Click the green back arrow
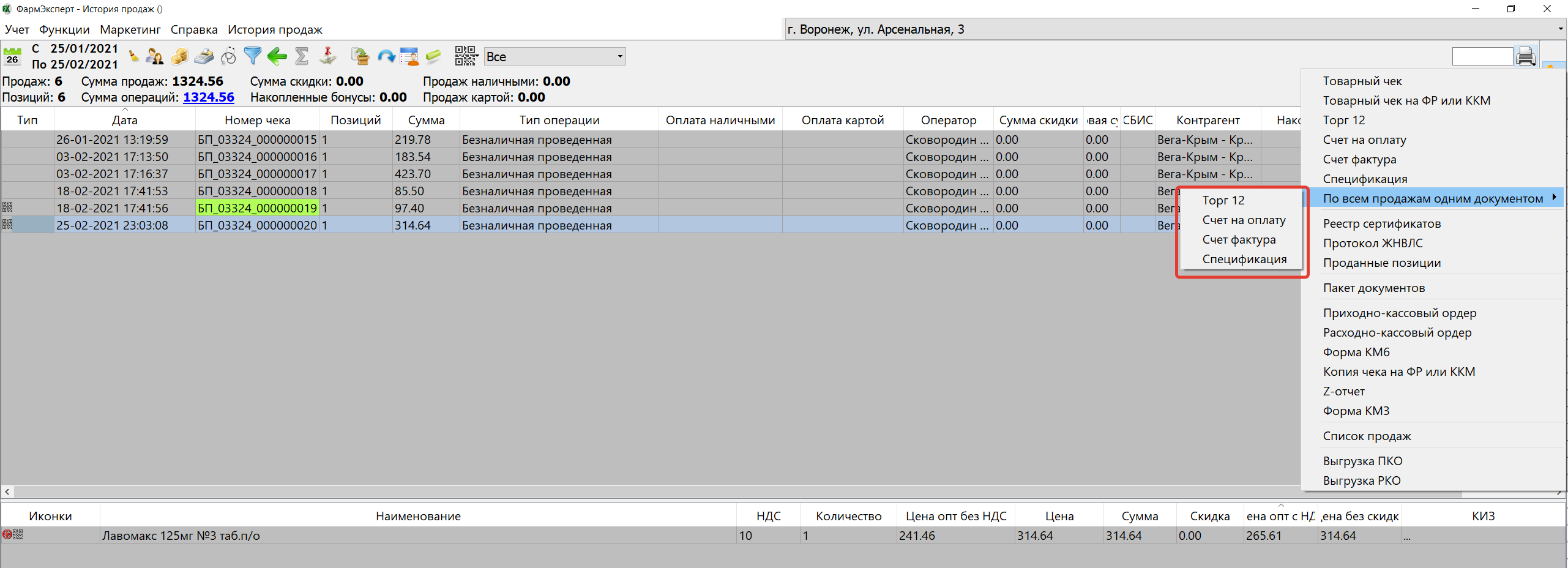The image size is (1568, 568). pos(277,57)
